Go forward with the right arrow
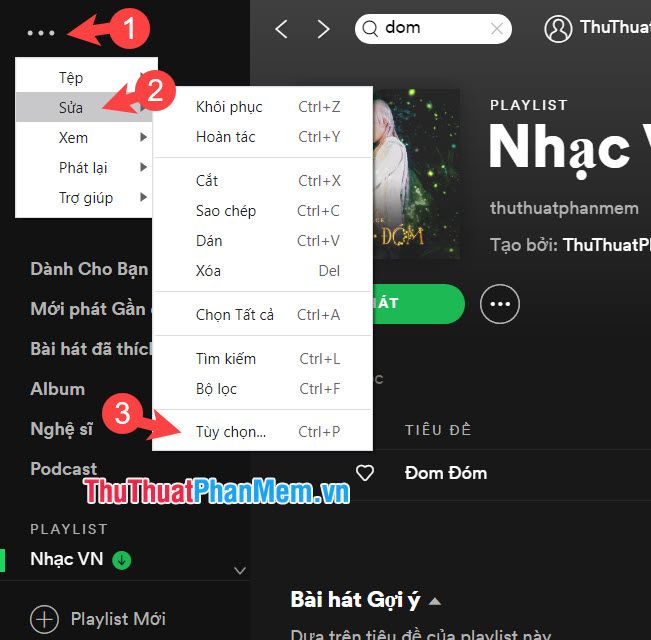The width and height of the screenshot is (651, 640). pos(323,29)
